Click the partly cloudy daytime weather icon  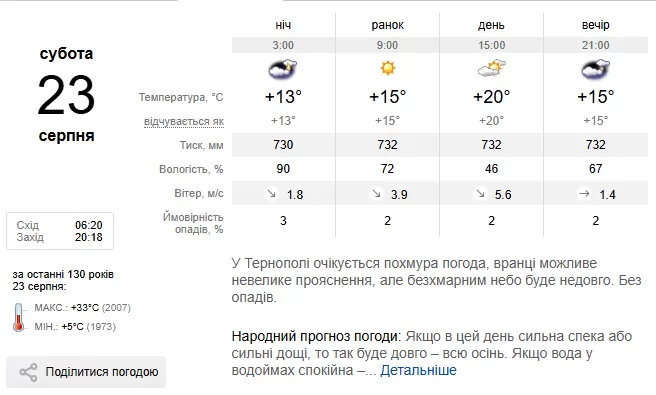pyautogui.click(x=492, y=68)
